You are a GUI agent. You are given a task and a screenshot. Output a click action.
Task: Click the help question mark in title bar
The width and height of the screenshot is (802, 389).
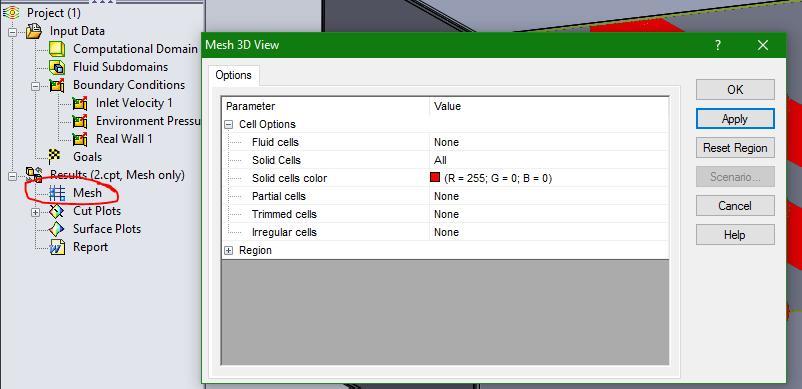tap(718, 45)
